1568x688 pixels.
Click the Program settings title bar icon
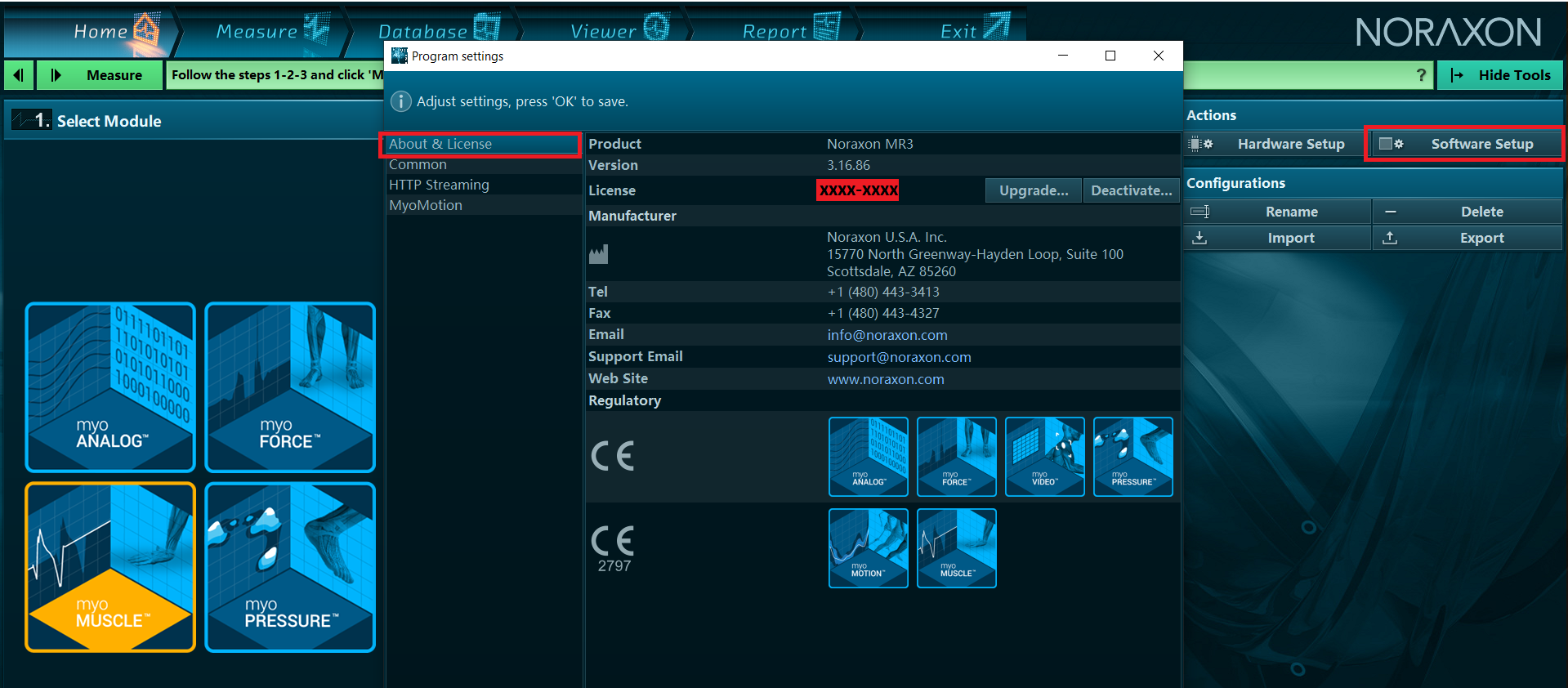click(x=400, y=56)
